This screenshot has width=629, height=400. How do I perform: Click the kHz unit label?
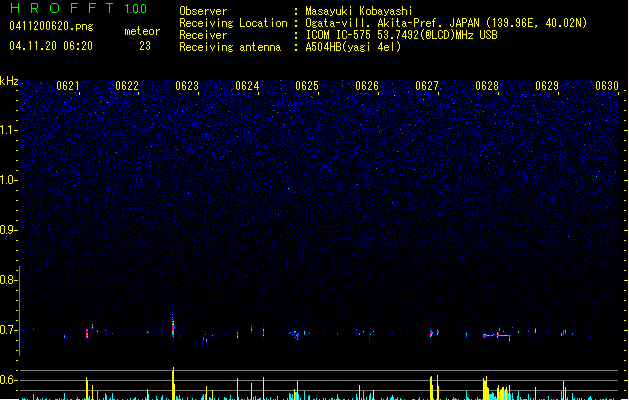click(9, 81)
